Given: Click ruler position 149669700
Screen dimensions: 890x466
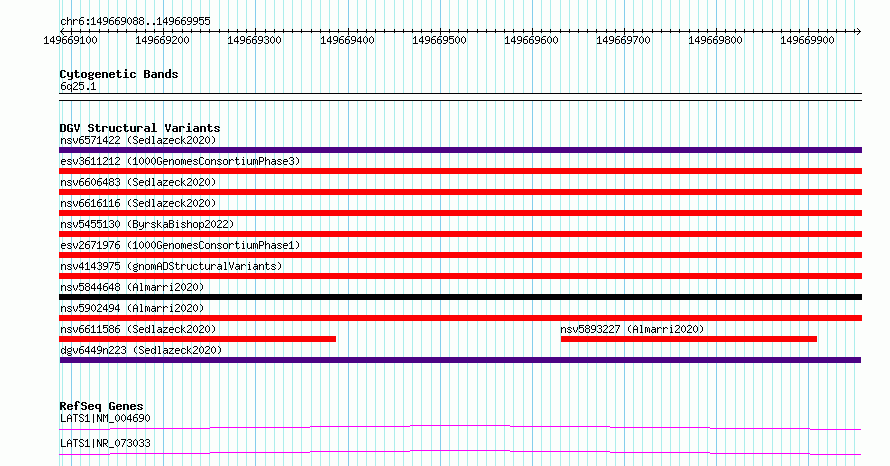Looking at the screenshot, I should click(x=623, y=40).
